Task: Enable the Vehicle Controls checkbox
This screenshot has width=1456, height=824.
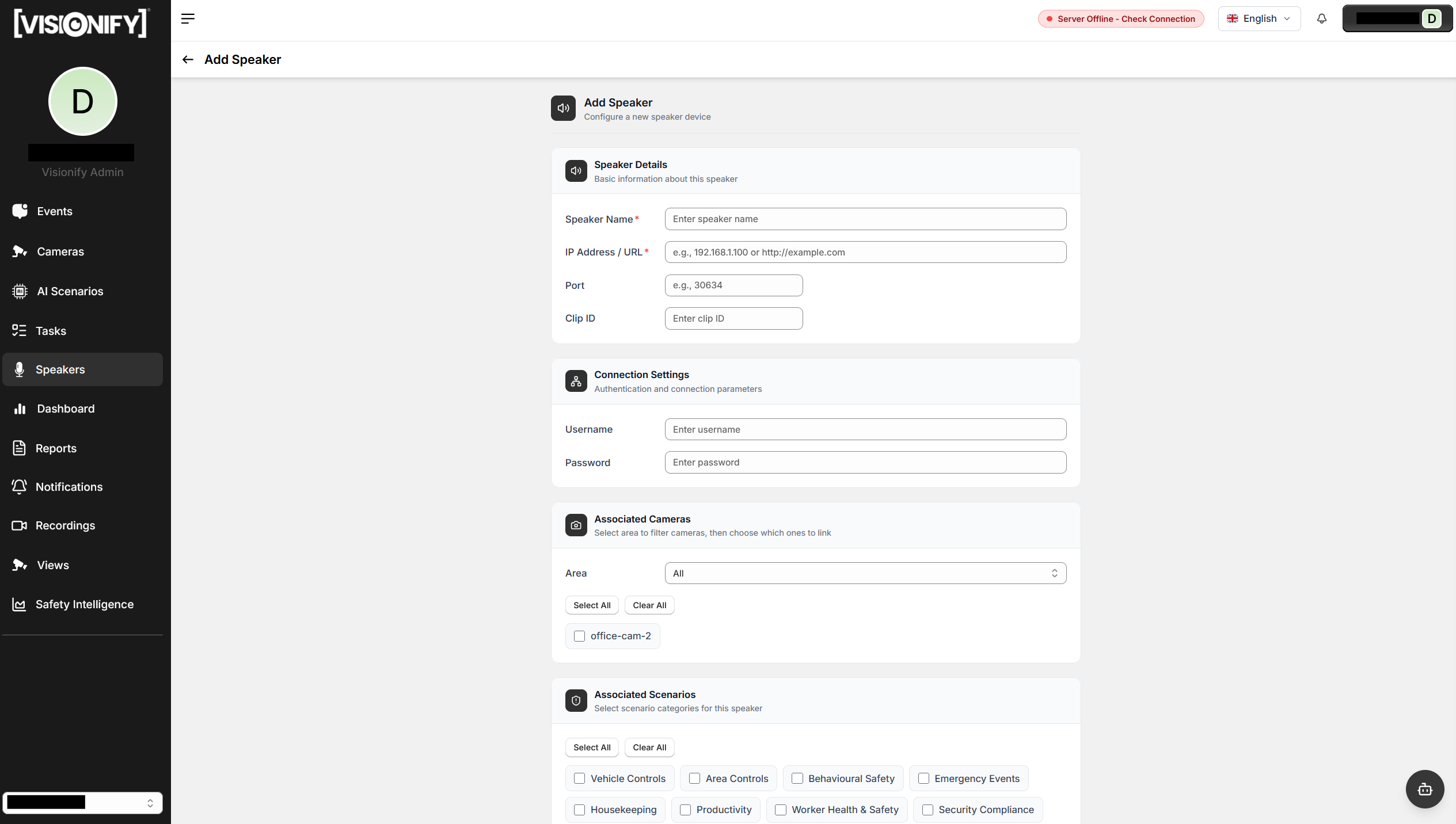Action: coord(579,778)
